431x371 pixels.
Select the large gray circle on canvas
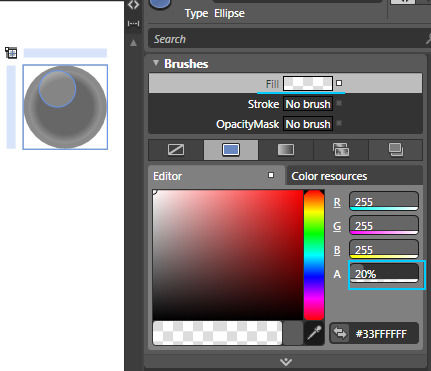pyautogui.click(x=65, y=107)
